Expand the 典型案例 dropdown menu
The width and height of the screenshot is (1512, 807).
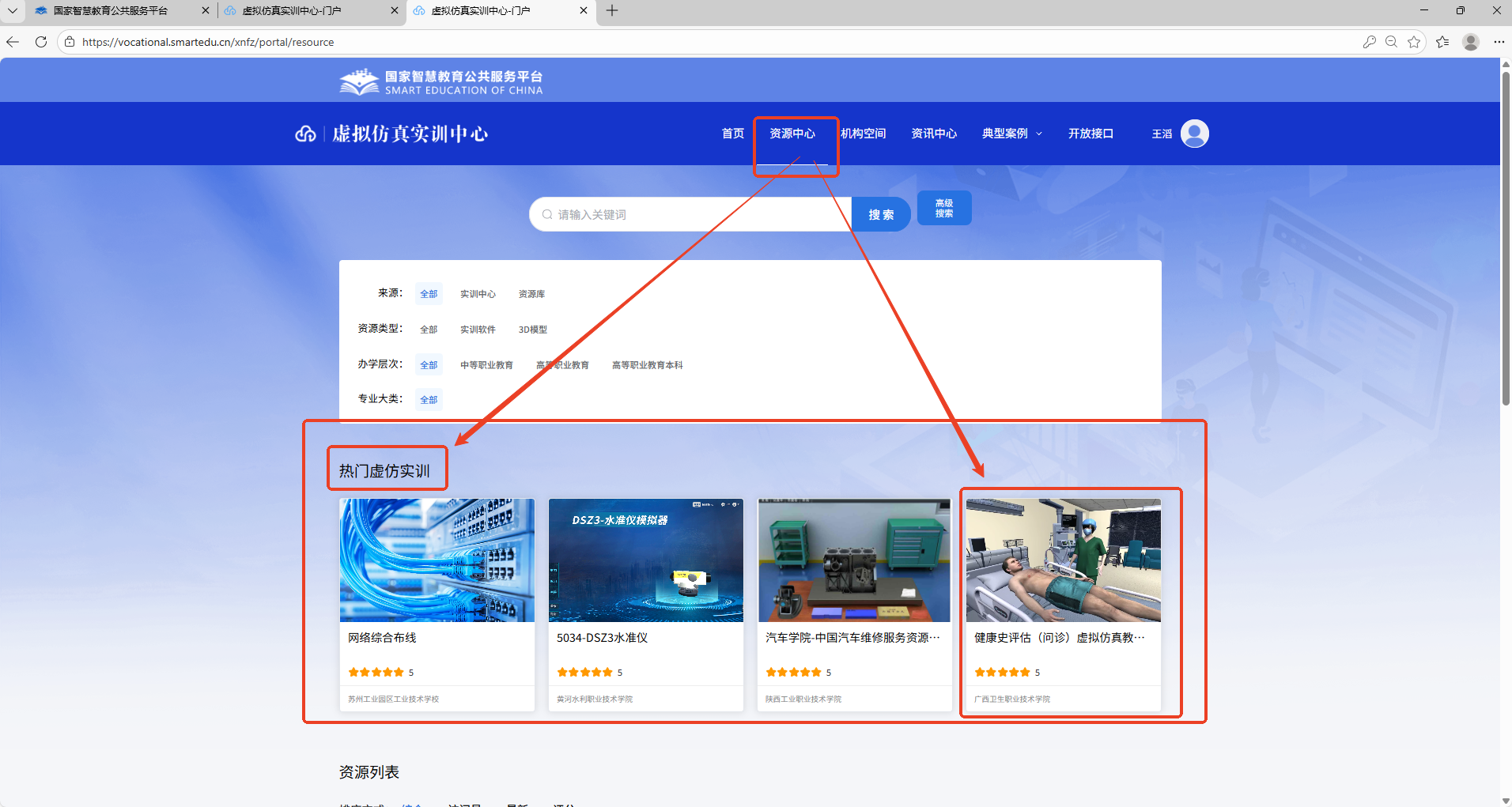1011,134
